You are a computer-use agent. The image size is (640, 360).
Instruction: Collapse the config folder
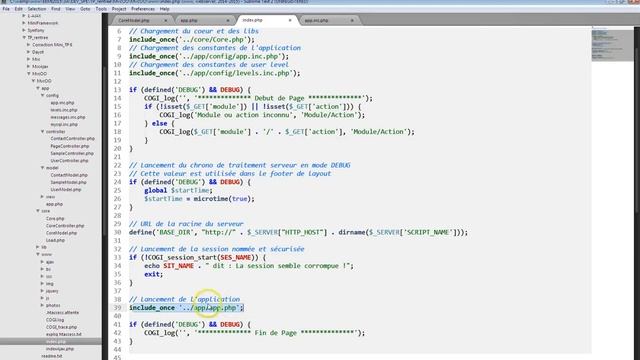[x=42, y=96]
